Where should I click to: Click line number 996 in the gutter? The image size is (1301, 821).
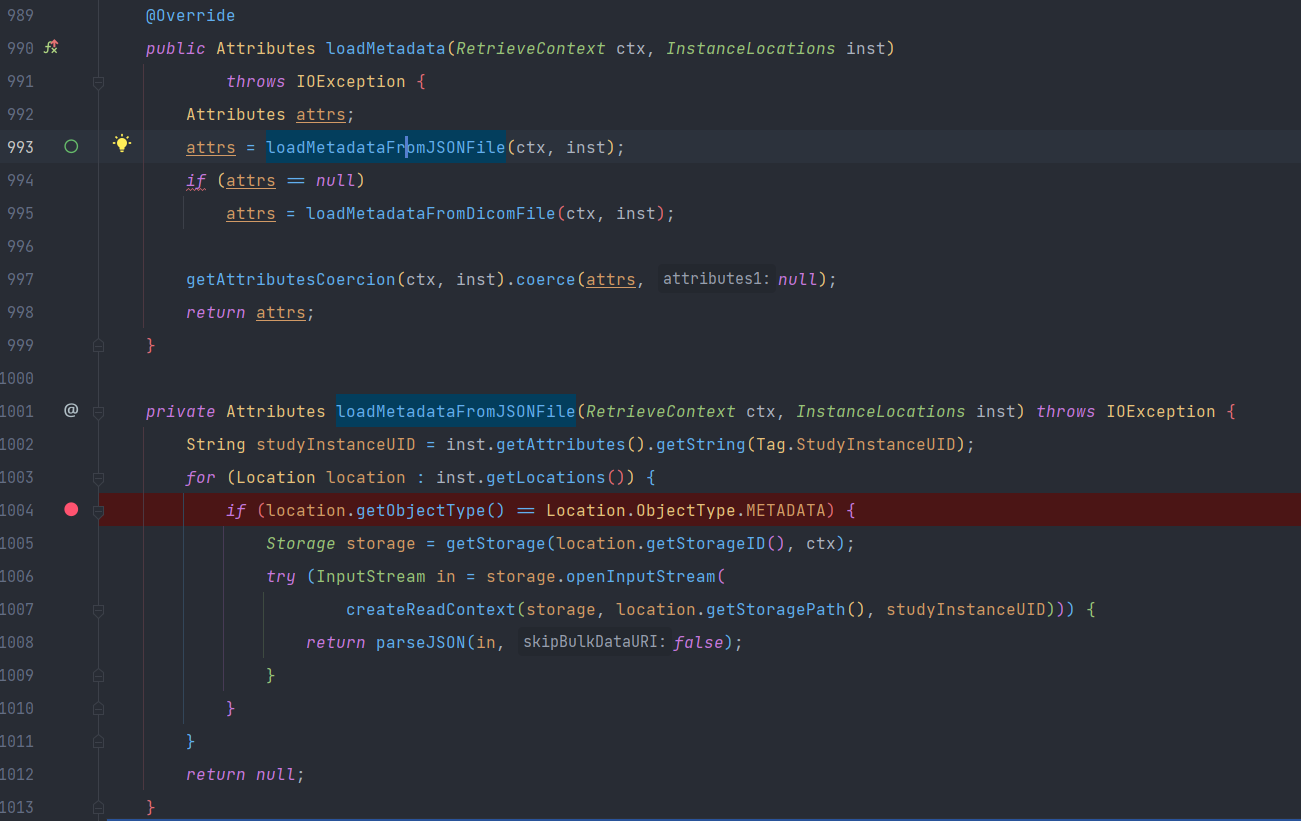coord(20,246)
